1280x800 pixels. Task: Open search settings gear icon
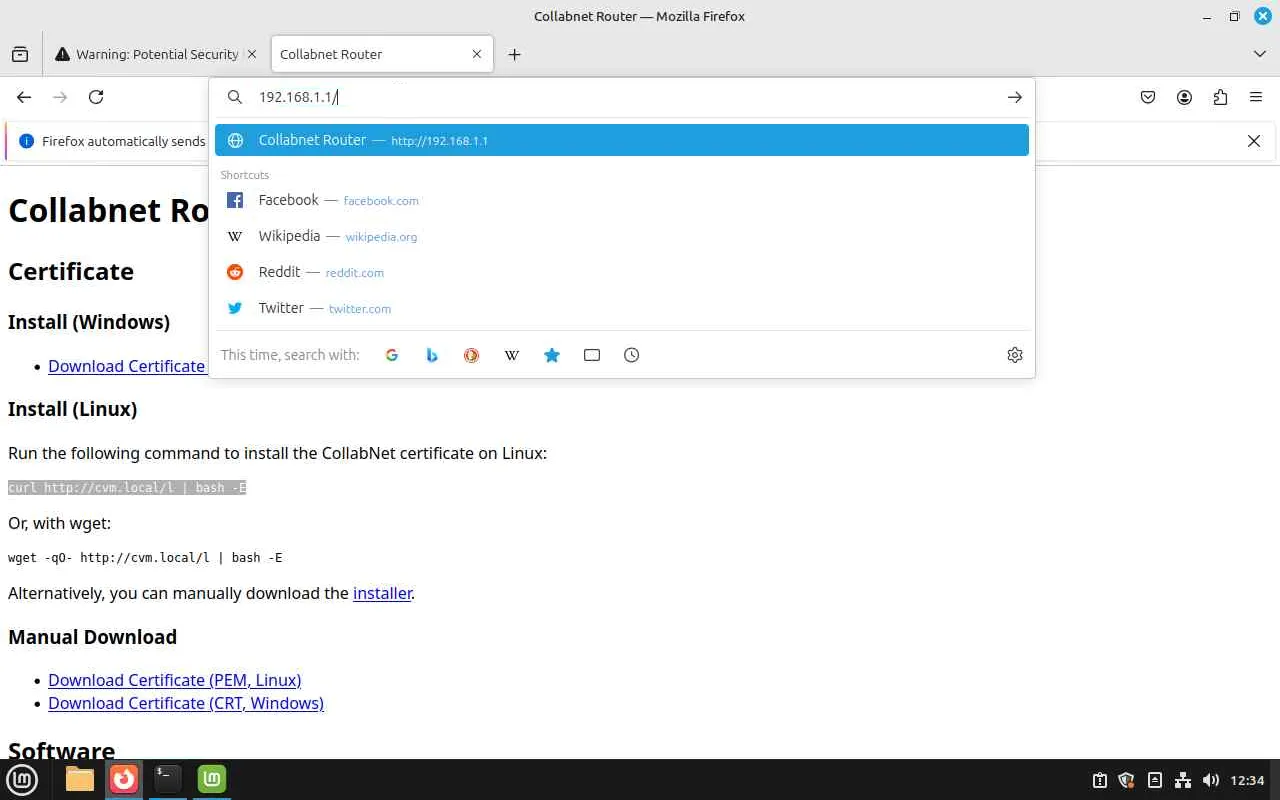pyautogui.click(x=1015, y=355)
